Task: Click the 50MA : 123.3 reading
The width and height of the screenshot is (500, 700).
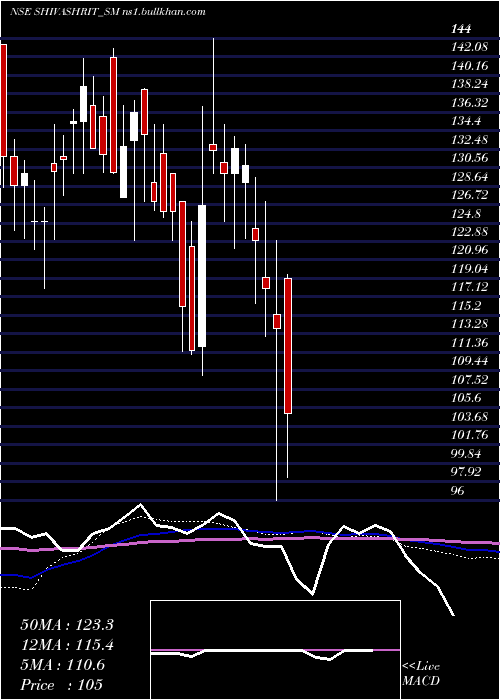Action: tap(67, 625)
